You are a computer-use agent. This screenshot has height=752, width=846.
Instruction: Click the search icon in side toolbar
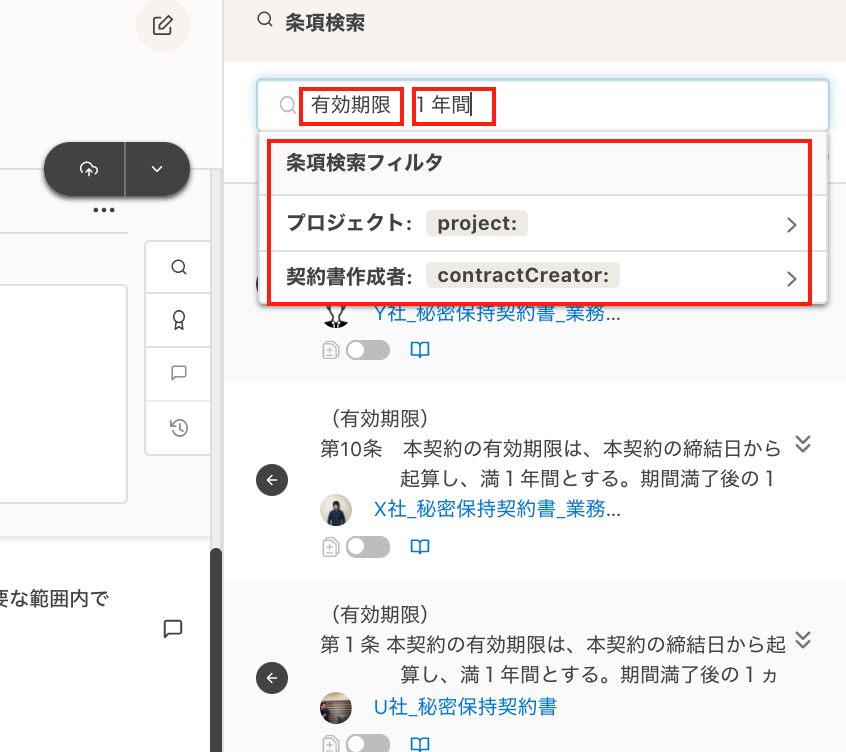click(179, 267)
